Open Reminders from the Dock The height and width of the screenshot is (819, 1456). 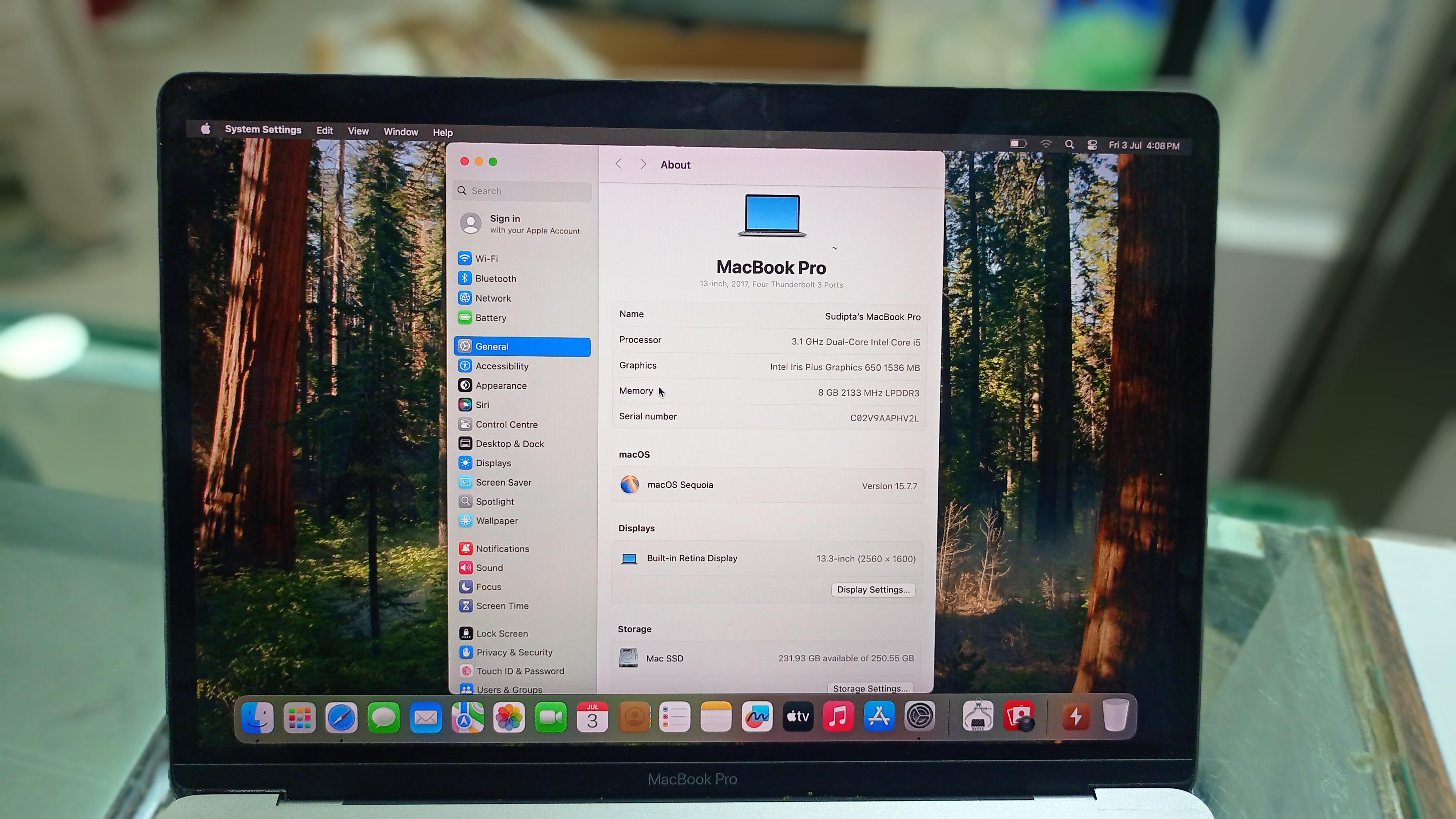(675, 717)
